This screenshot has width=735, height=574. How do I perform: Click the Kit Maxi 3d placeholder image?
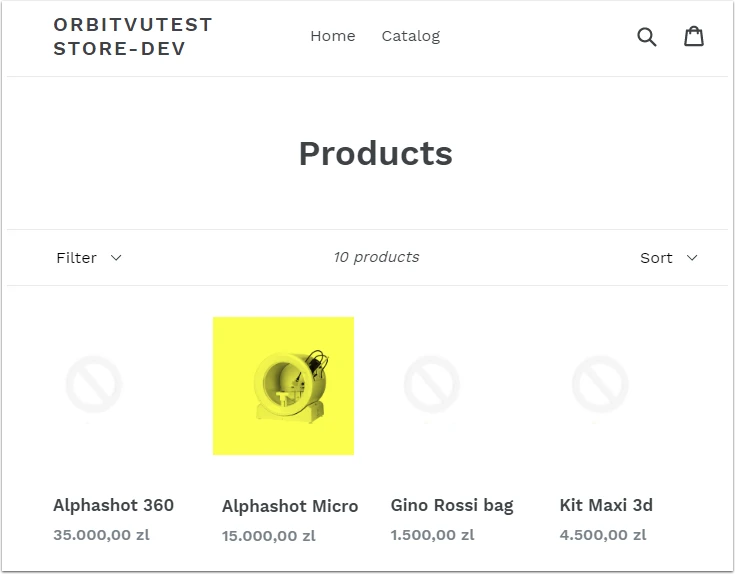(600, 384)
